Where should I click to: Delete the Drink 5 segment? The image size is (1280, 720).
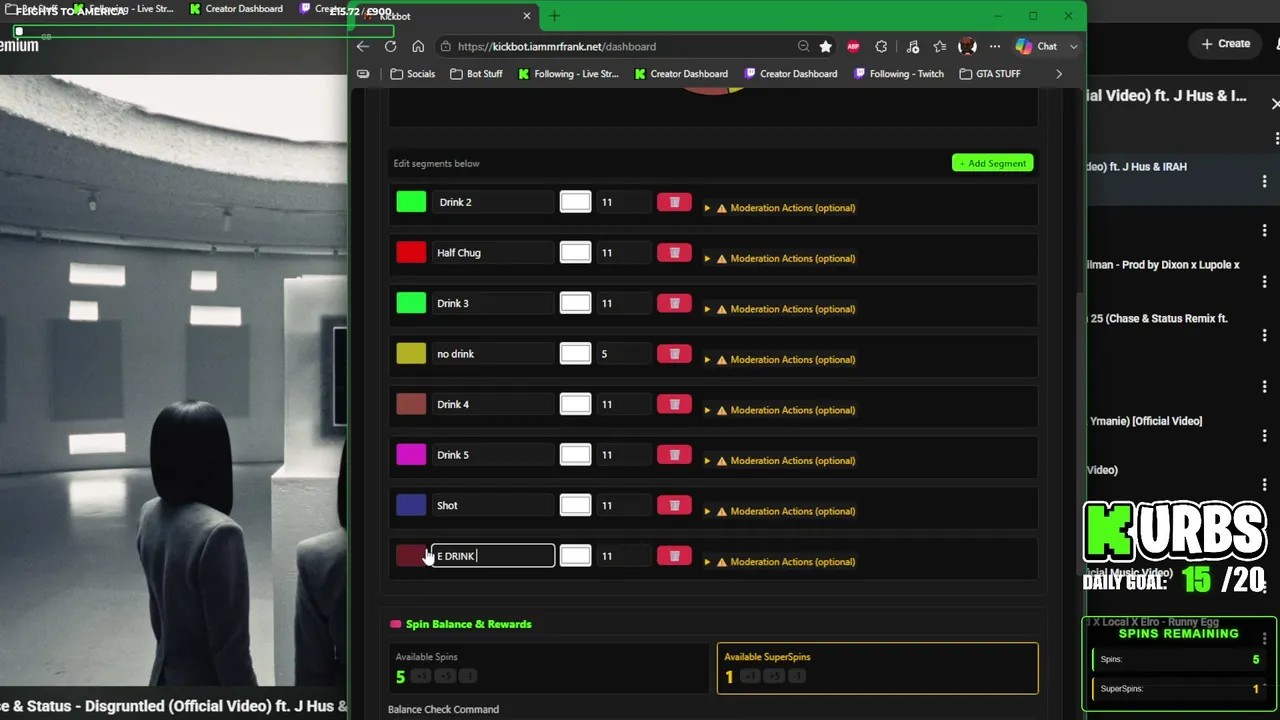pos(674,454)
